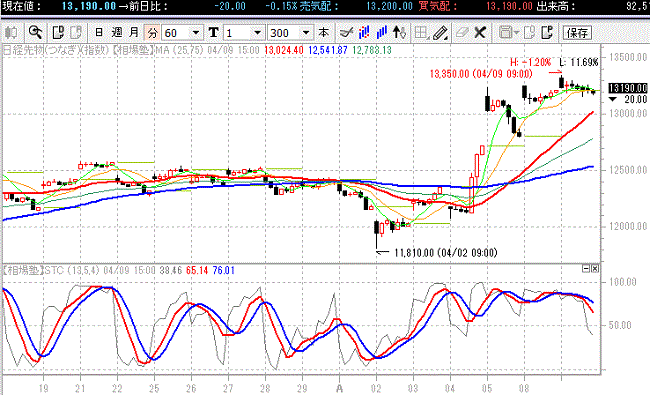The image size is (650, 395).
Task: Click the date axis label 19
Action: point(43,389)
